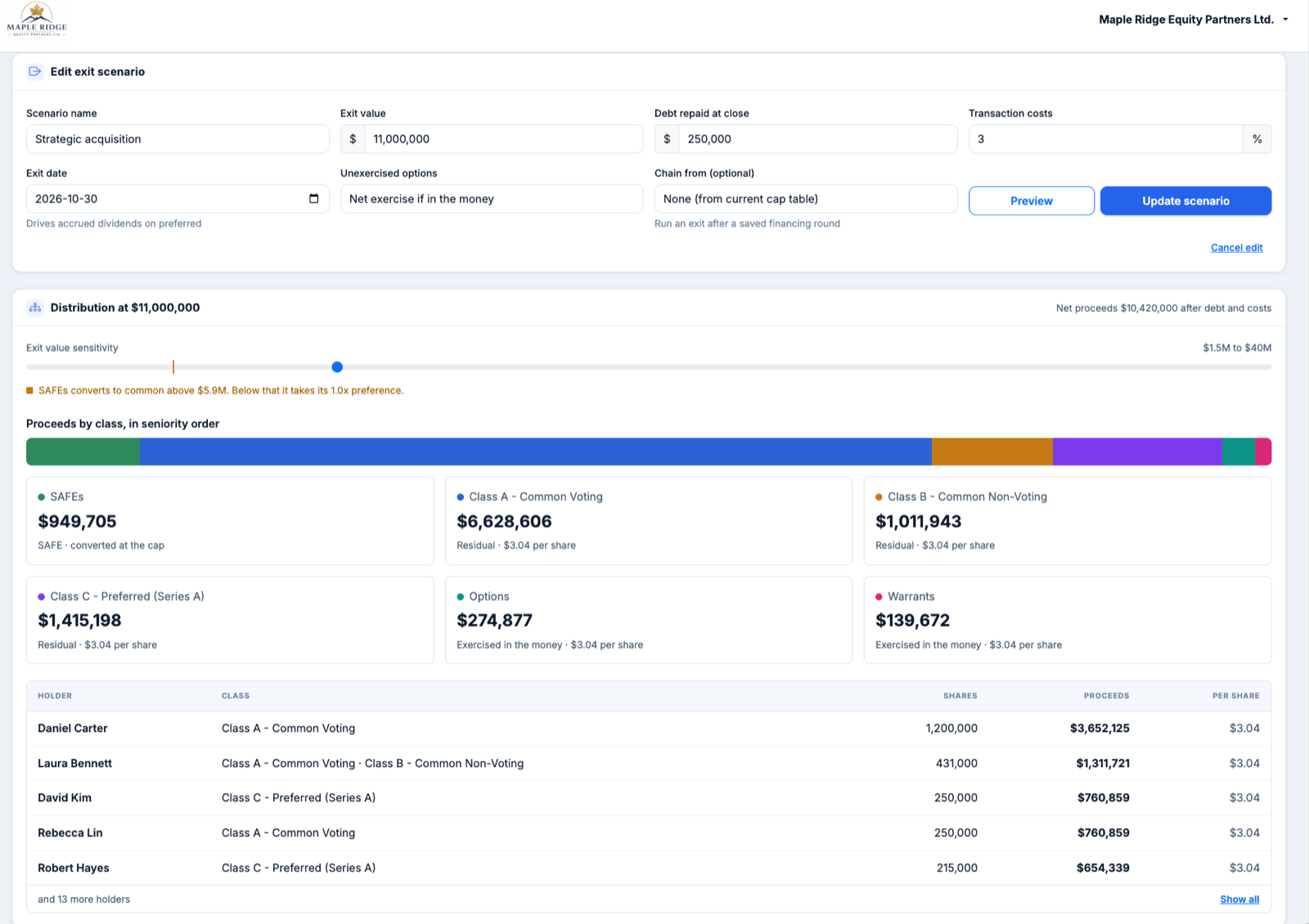
Task: Click the exit value sensitivity slider handle
Action: click(x=337, y=367)
